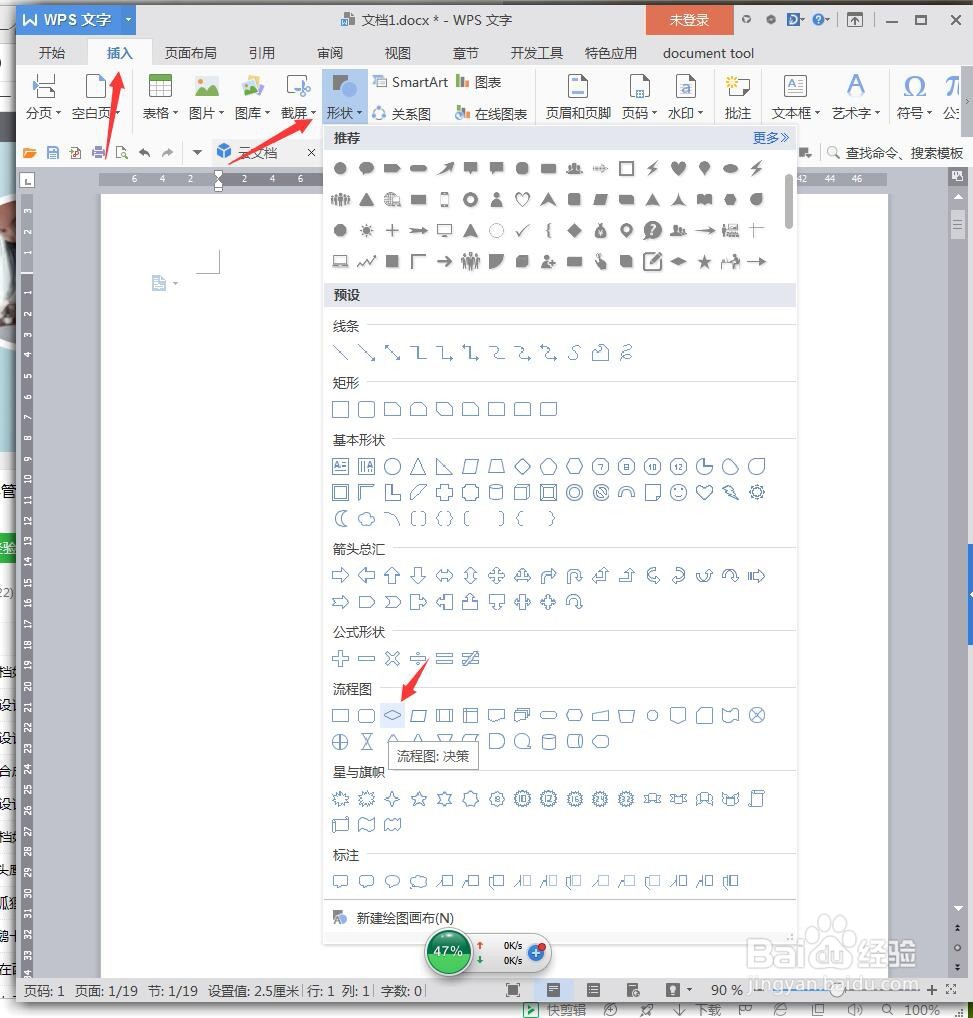Open the 开发工具 developer tab
This screenshot has width=973, height=1018.
coord(536,53)
